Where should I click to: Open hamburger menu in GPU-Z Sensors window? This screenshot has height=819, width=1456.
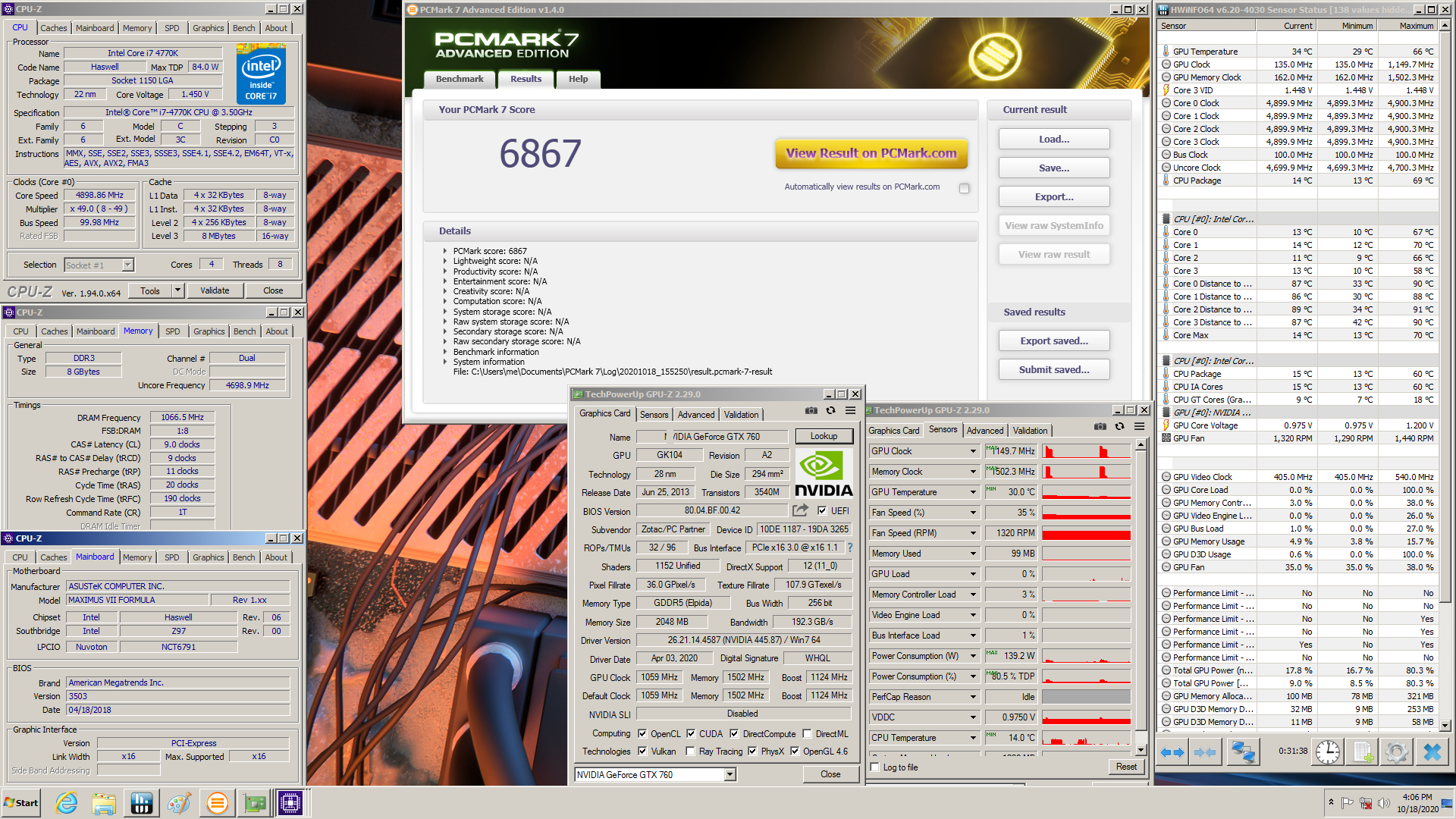1139,426
